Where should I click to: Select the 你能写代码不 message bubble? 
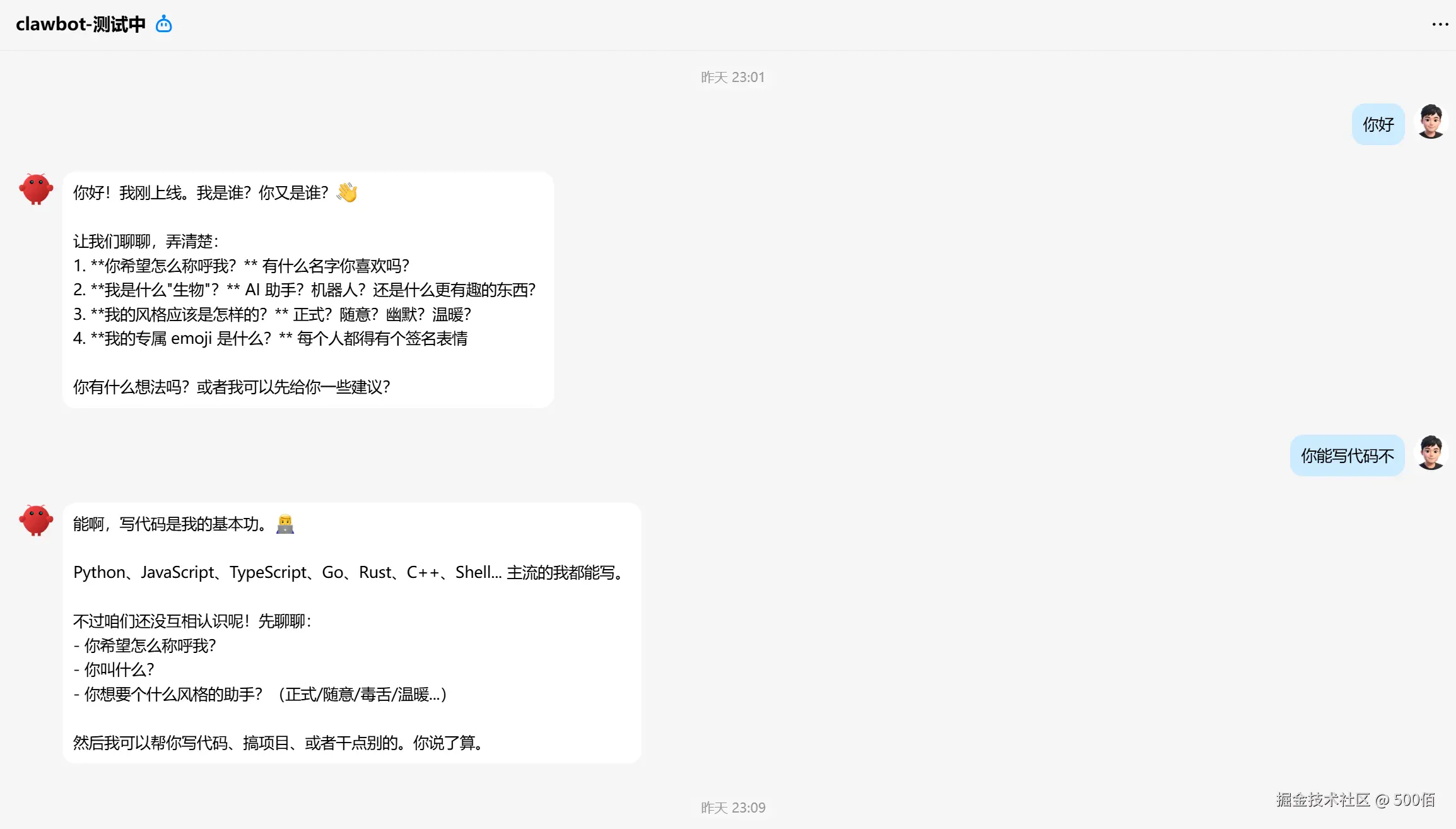[x=1347, y=456]
